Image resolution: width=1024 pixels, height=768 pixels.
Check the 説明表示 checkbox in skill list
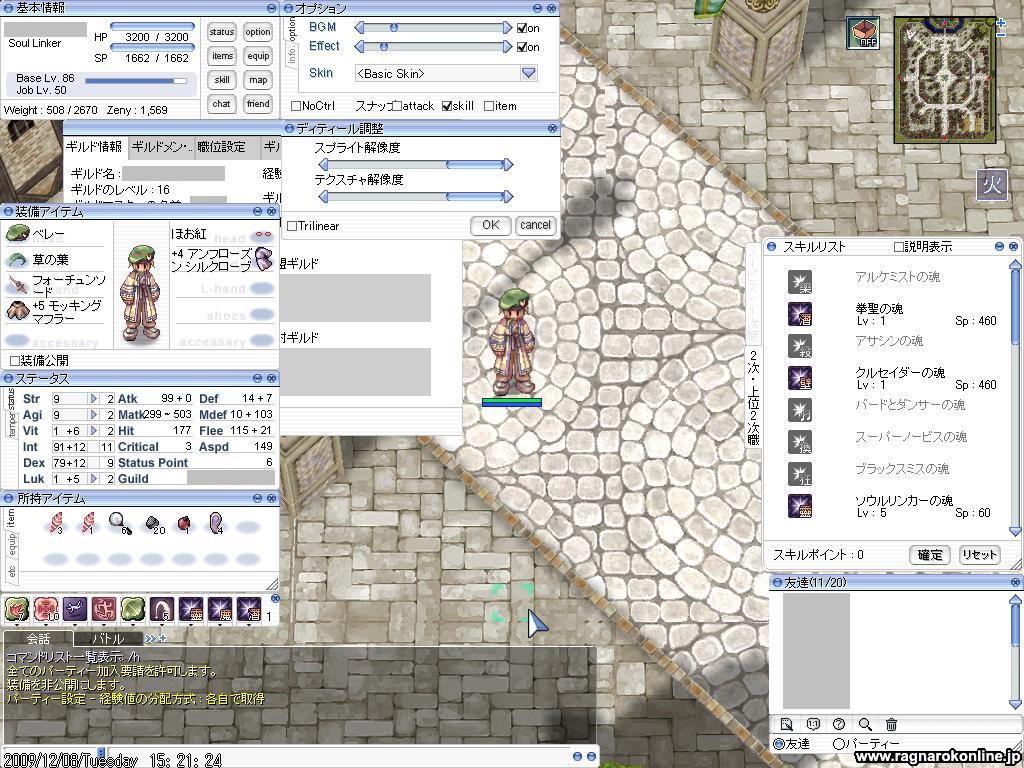click(x=899, y=247)
